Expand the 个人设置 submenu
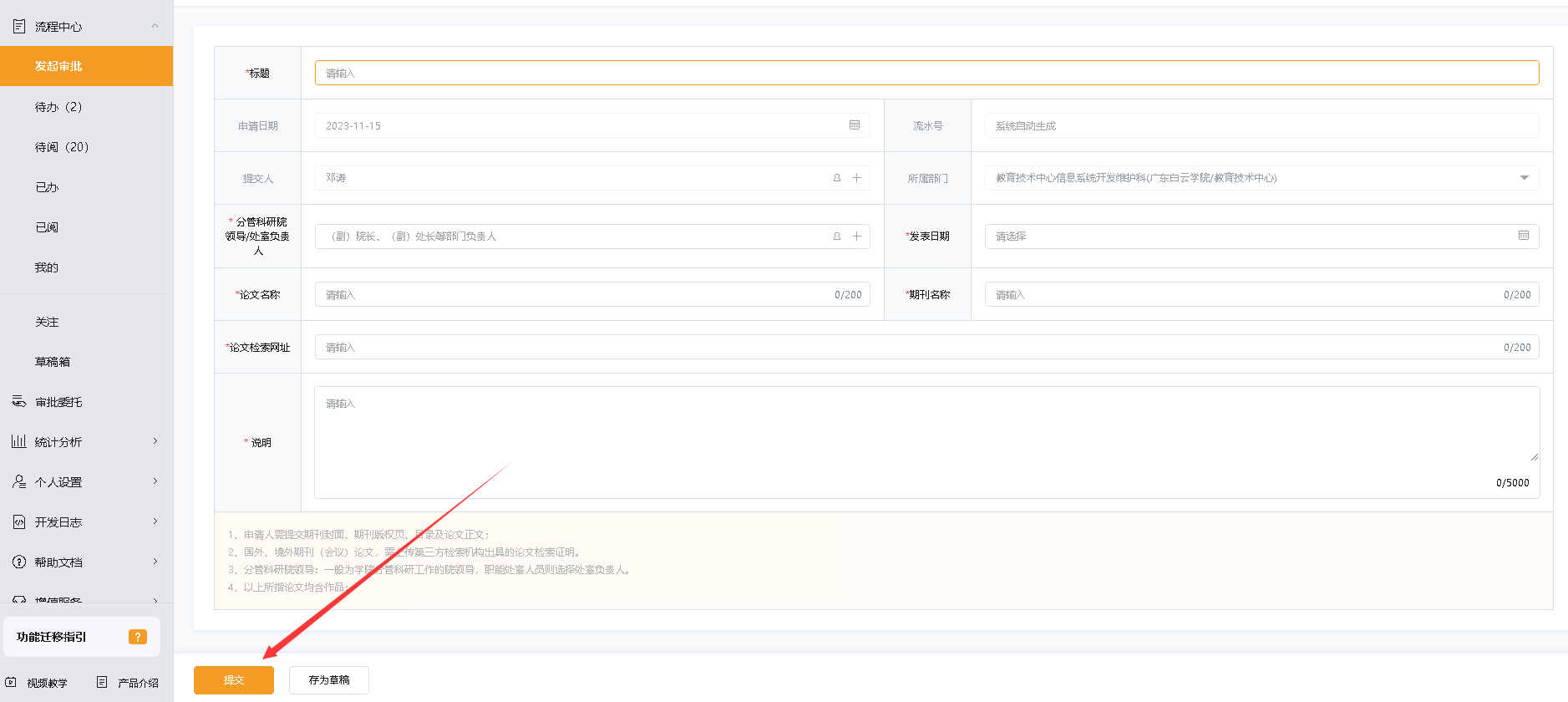The image size is (1568, 702). tap(155, 481)
